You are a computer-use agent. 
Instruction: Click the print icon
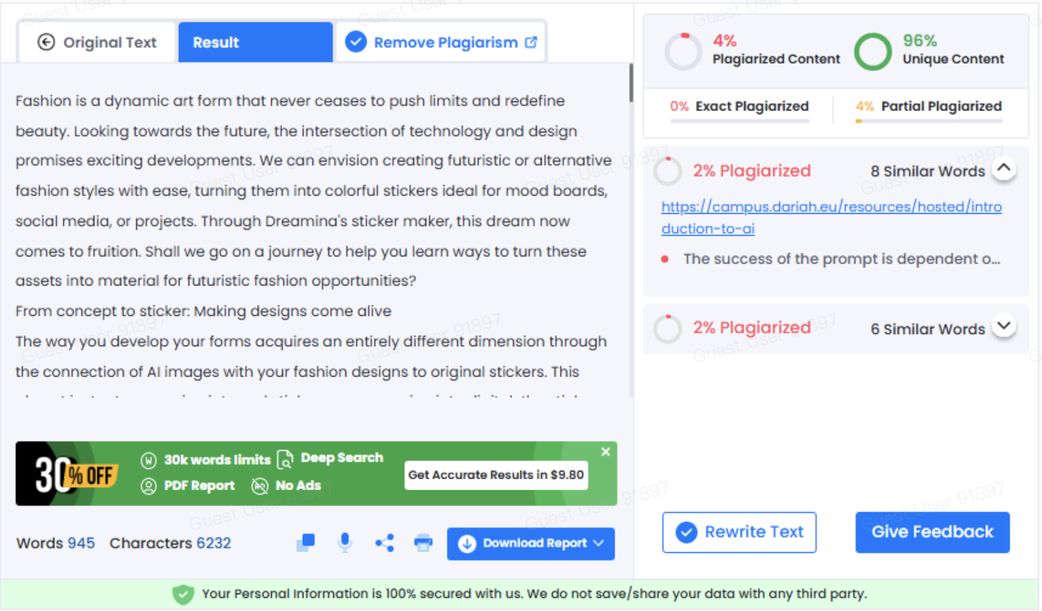[x=423, y=543]
